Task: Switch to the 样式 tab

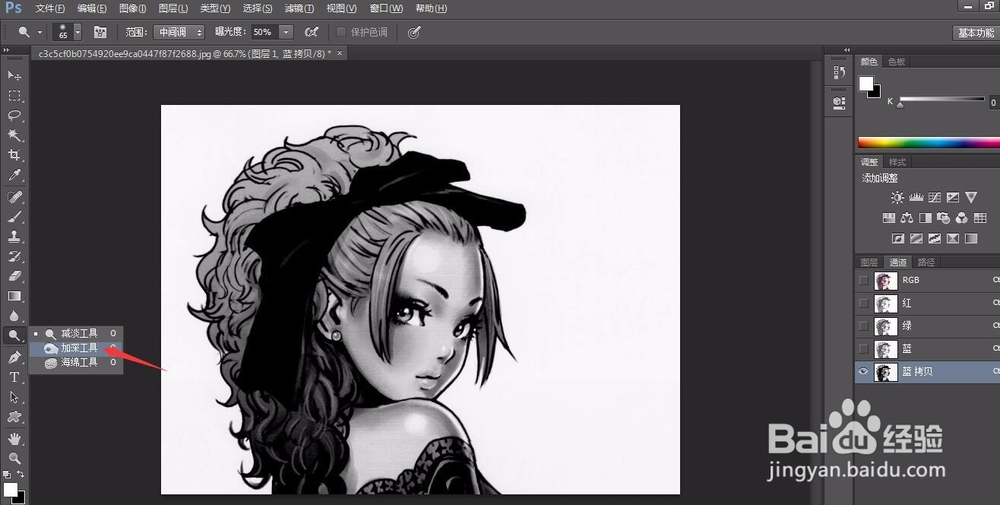Action: coord(897,162)
